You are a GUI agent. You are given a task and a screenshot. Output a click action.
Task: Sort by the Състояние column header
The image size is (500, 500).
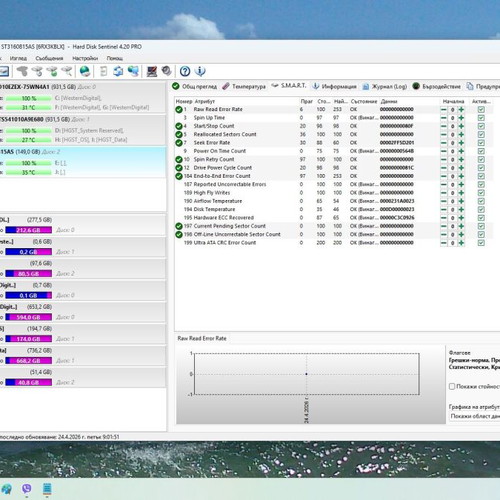click(x=364, y=101)
